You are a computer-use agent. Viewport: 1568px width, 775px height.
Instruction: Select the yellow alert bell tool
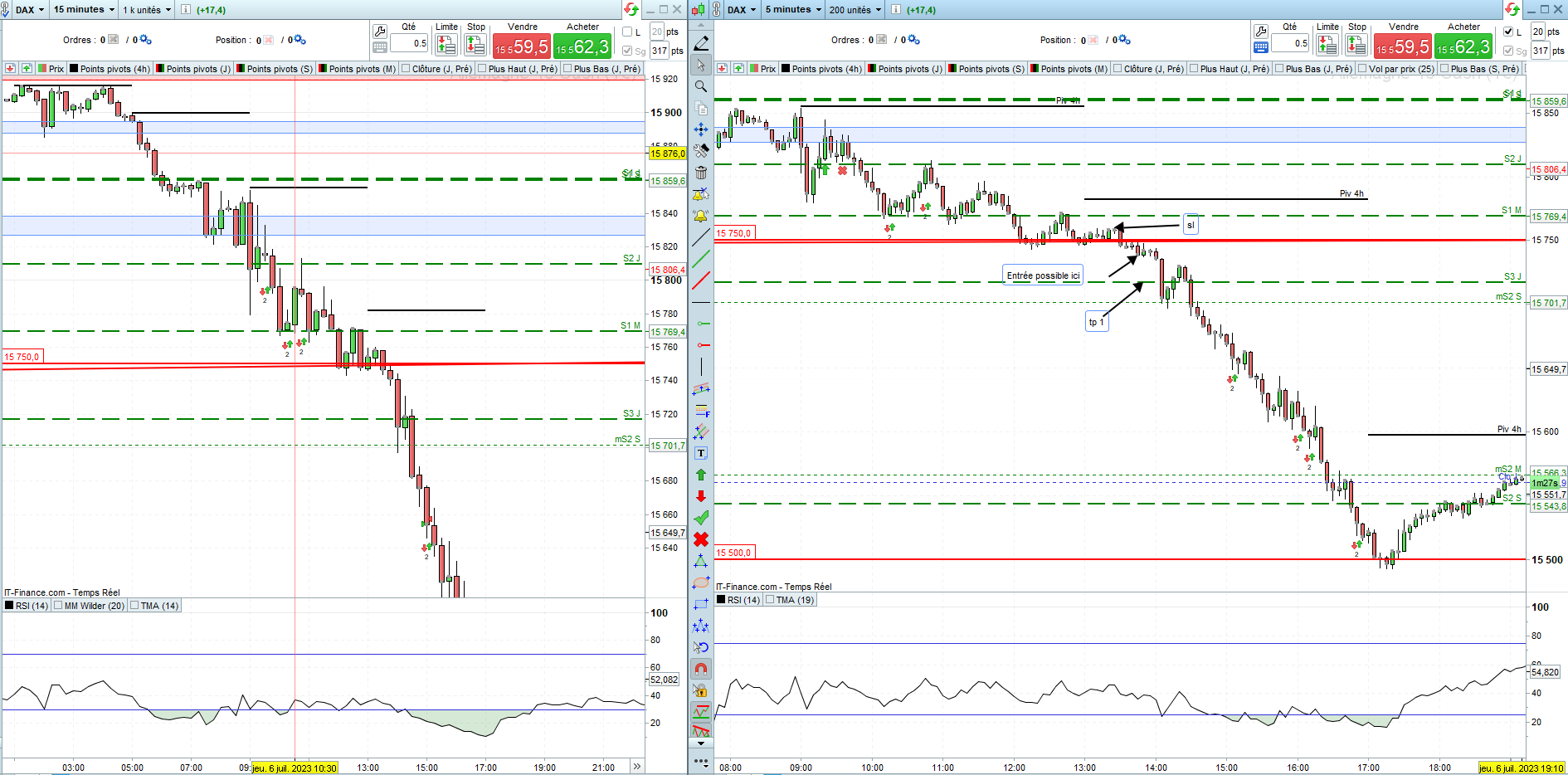click(701, 216)
